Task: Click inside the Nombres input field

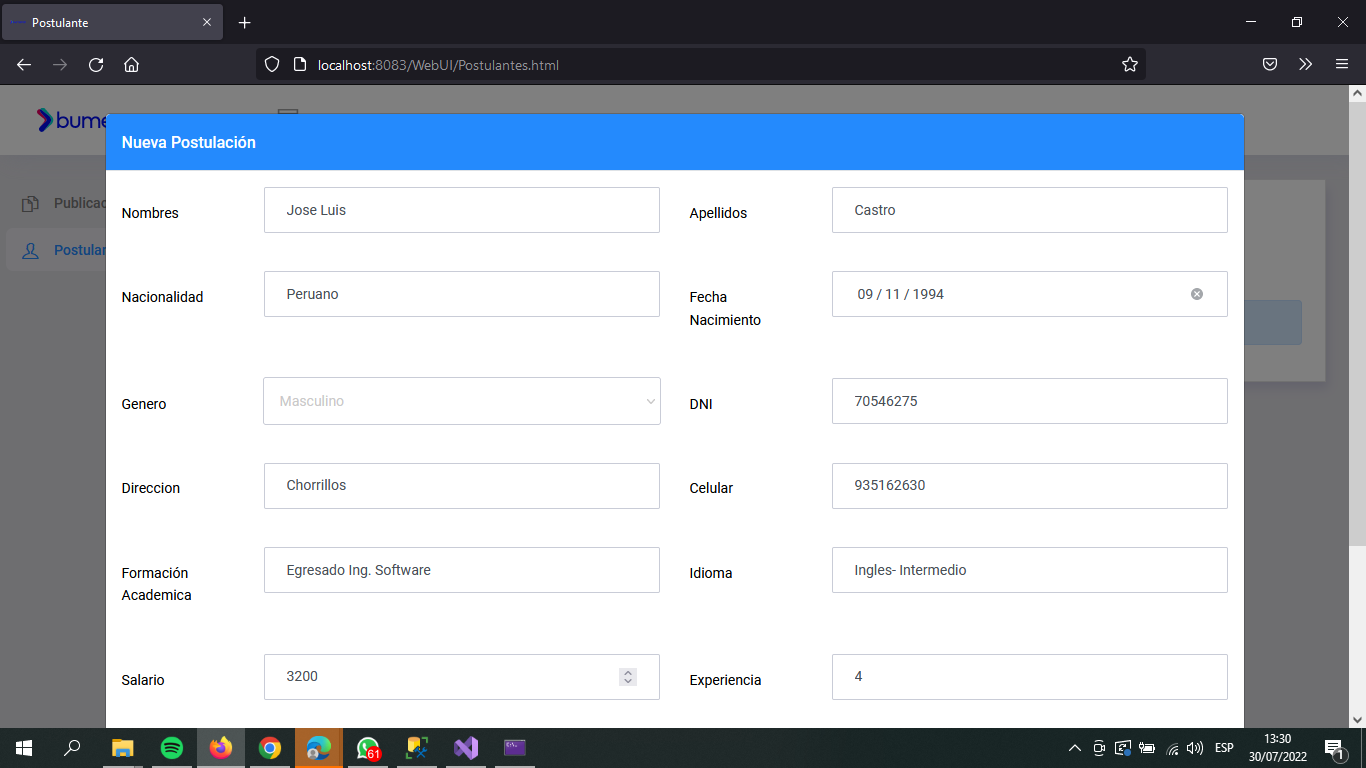Action: (461, 209)
